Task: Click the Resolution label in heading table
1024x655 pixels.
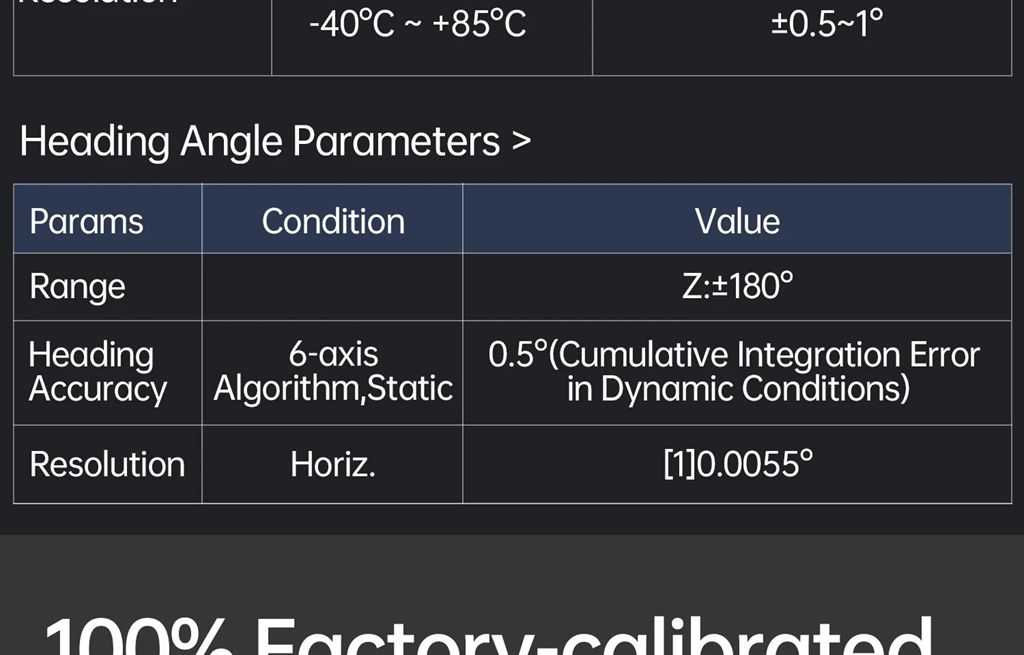Action: coord(107,464)
